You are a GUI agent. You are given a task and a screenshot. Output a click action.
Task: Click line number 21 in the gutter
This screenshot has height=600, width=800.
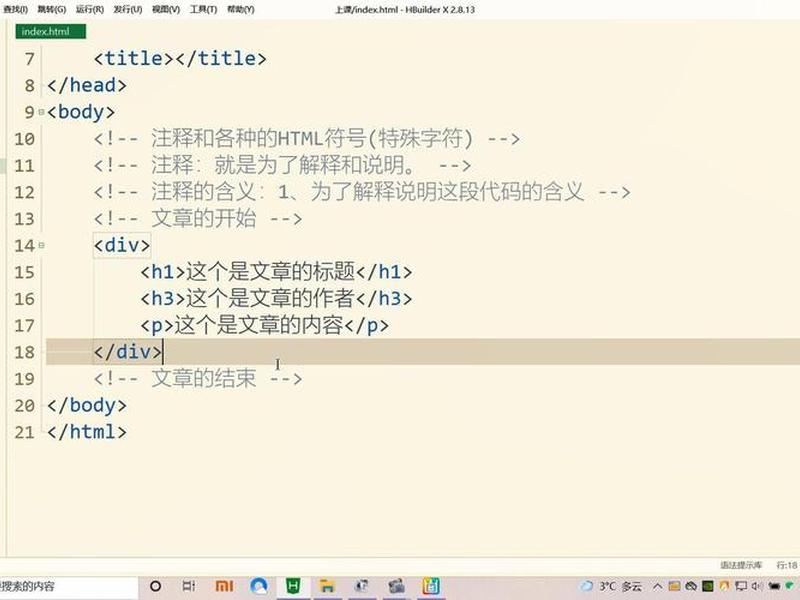coord(24,433)
